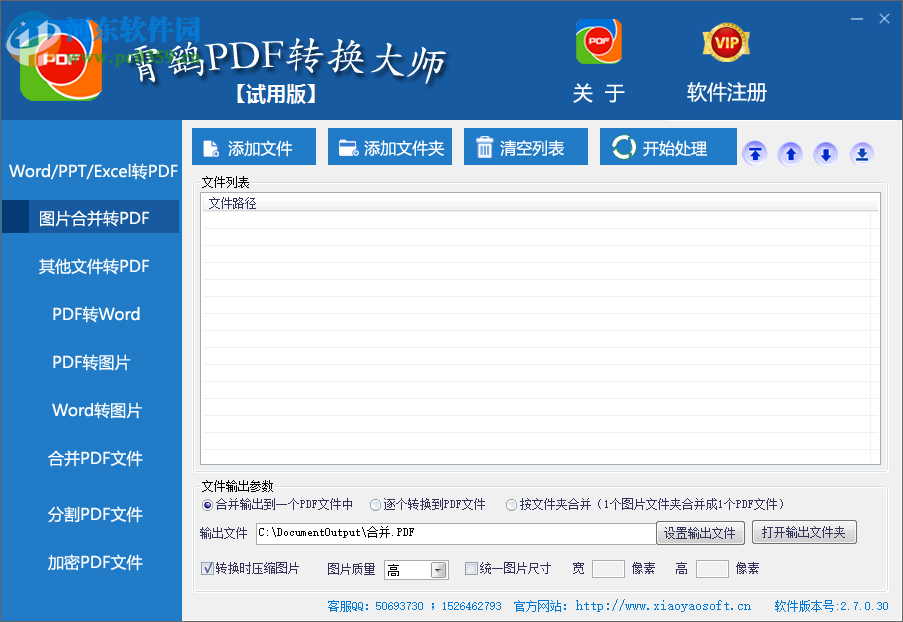Click the move-down arrow icon
The image size is (903, 622).
[x=825, y=153]
